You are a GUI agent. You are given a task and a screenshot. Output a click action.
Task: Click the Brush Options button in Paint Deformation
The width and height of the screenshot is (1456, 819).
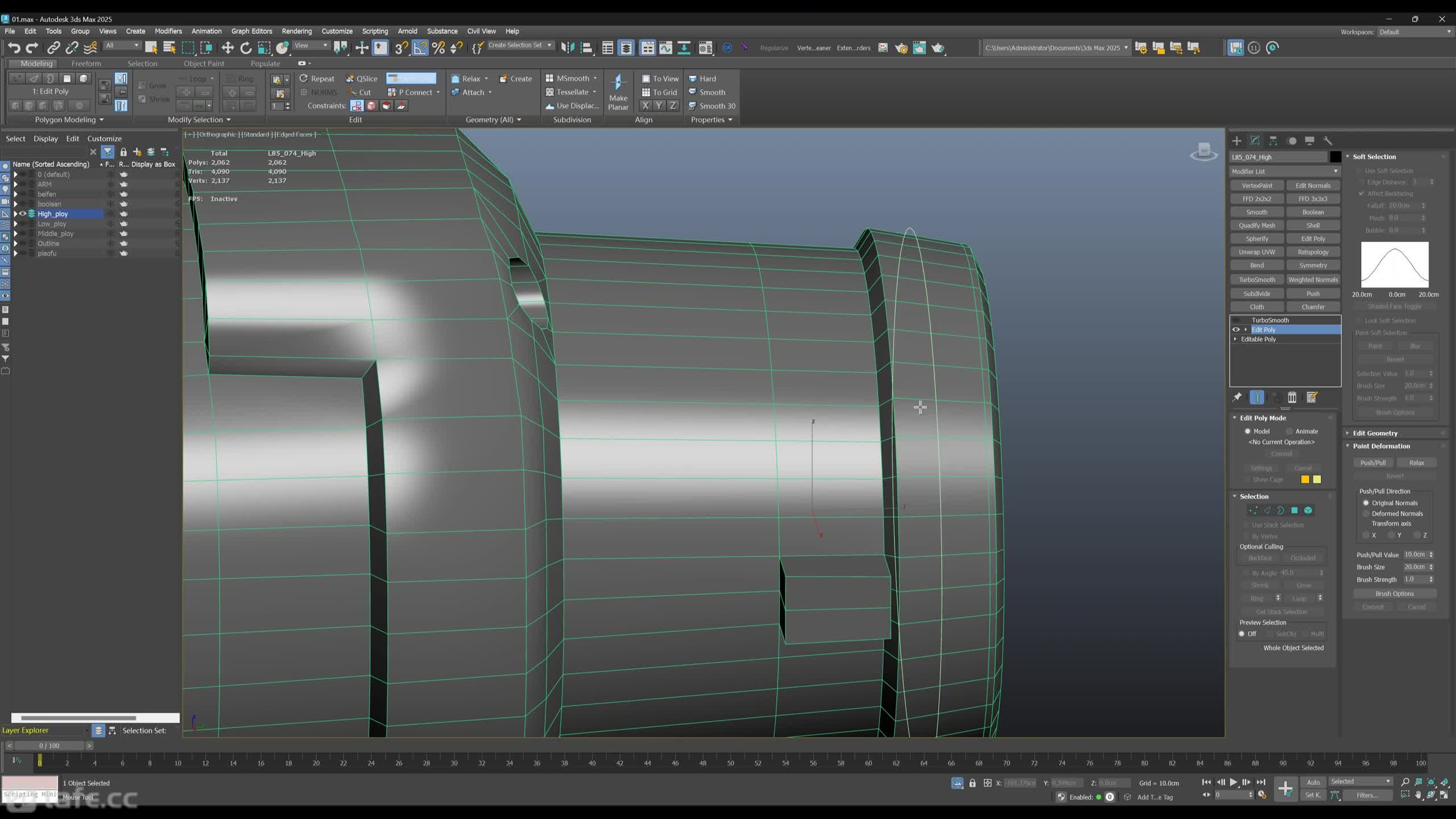pos(1395,593)
